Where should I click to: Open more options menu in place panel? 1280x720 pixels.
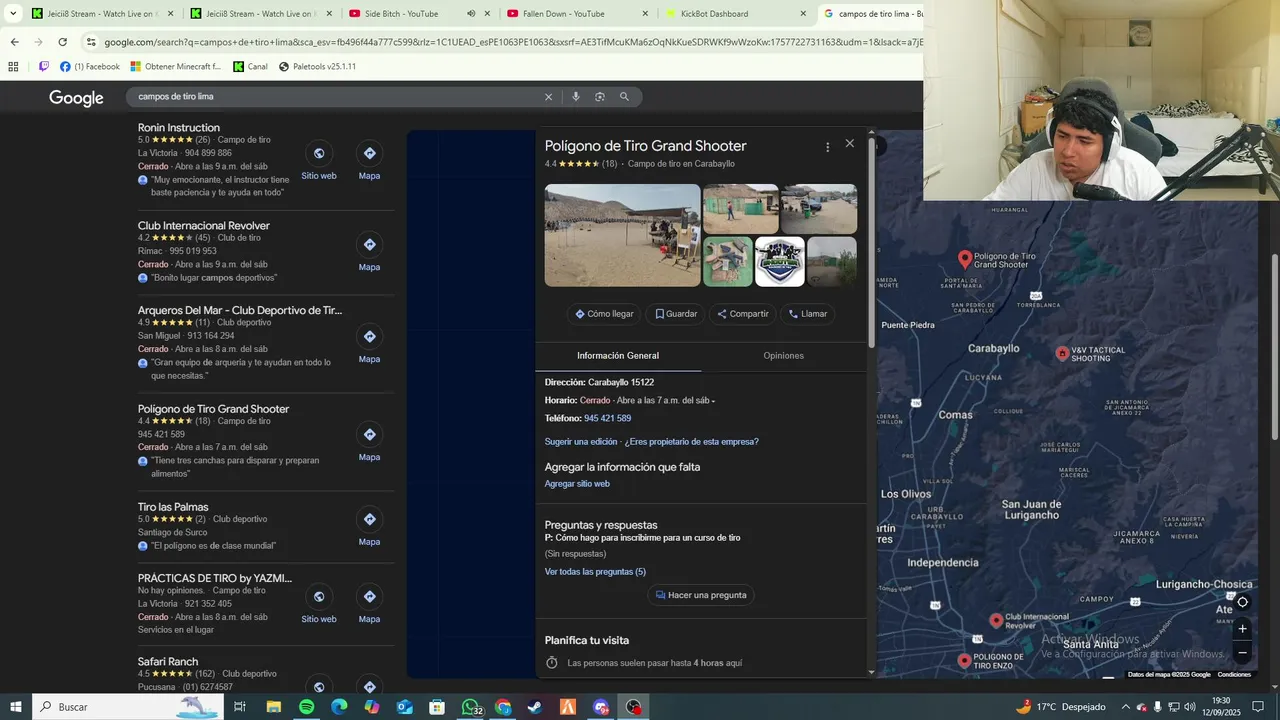coord(827,147)
